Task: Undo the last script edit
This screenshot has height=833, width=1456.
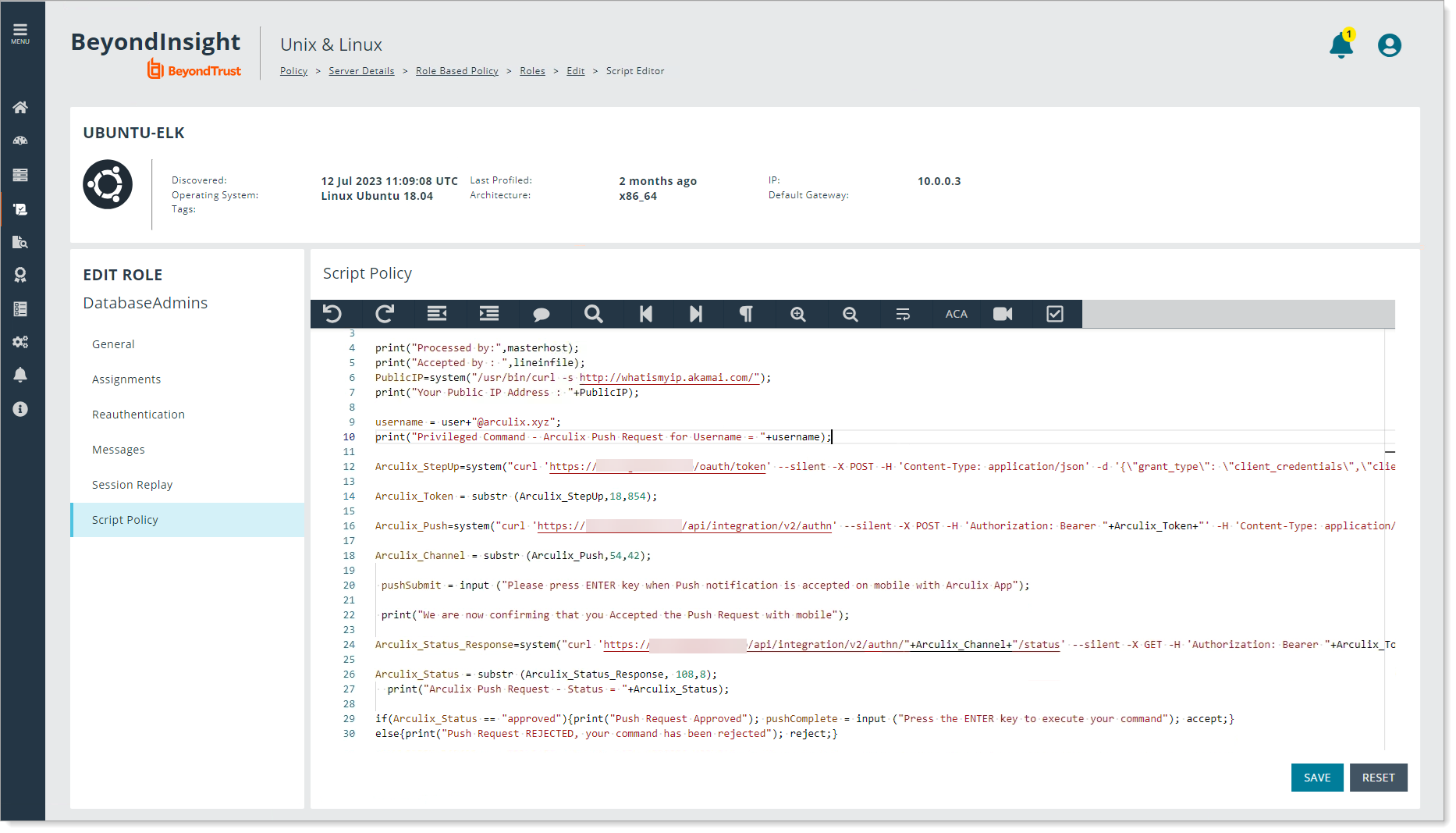Action: 332,314
